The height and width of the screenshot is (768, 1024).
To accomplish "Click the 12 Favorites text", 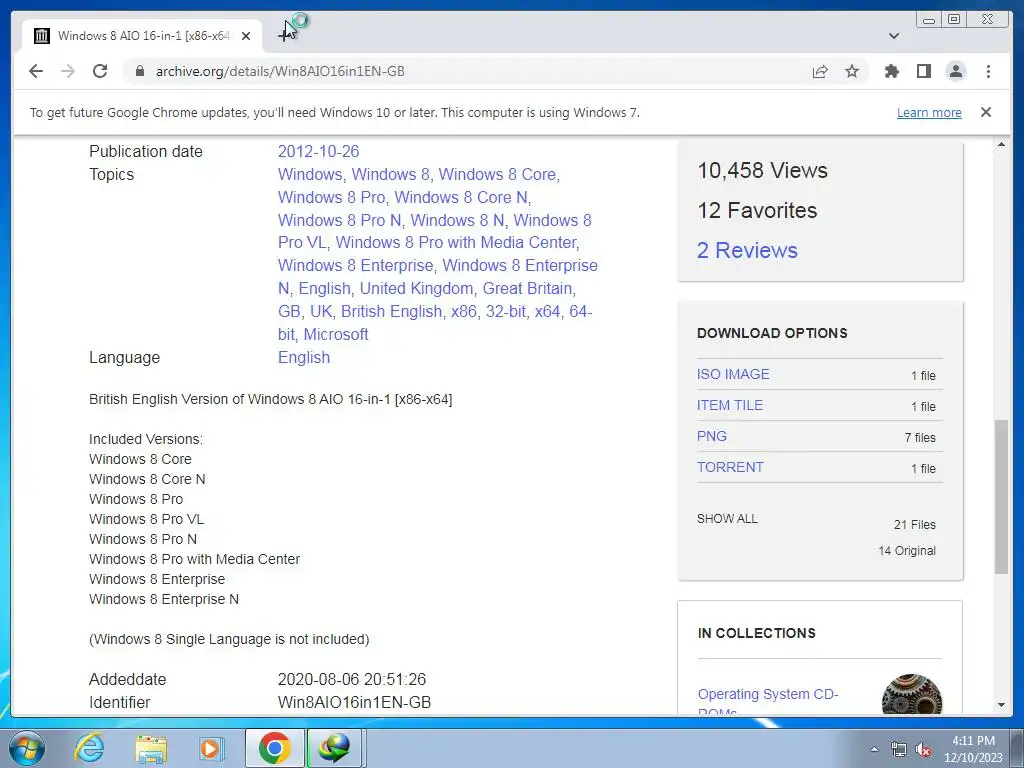I will pyautogui.click(x=757, y=210).
